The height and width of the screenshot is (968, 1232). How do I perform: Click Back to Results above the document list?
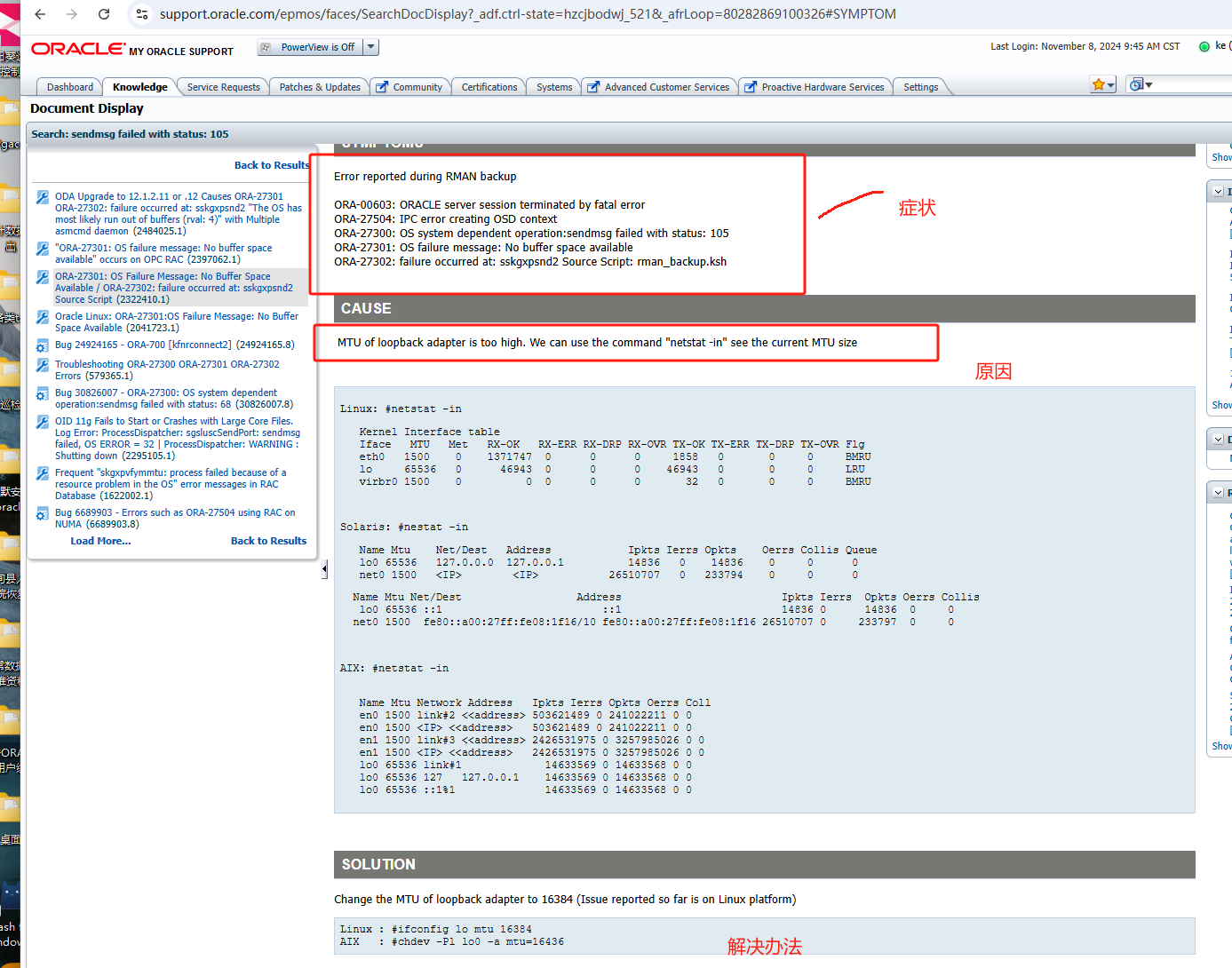click(272, 165)
